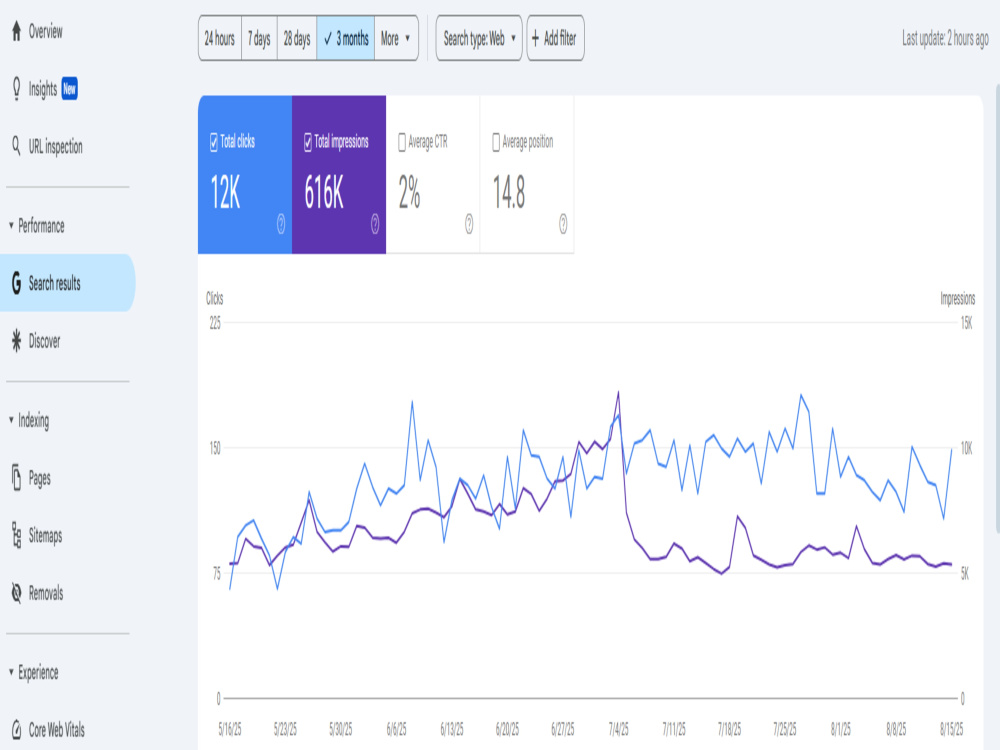Click the Total clicks 12K card
1000x750 pixels.
click(x=245, y=175)
